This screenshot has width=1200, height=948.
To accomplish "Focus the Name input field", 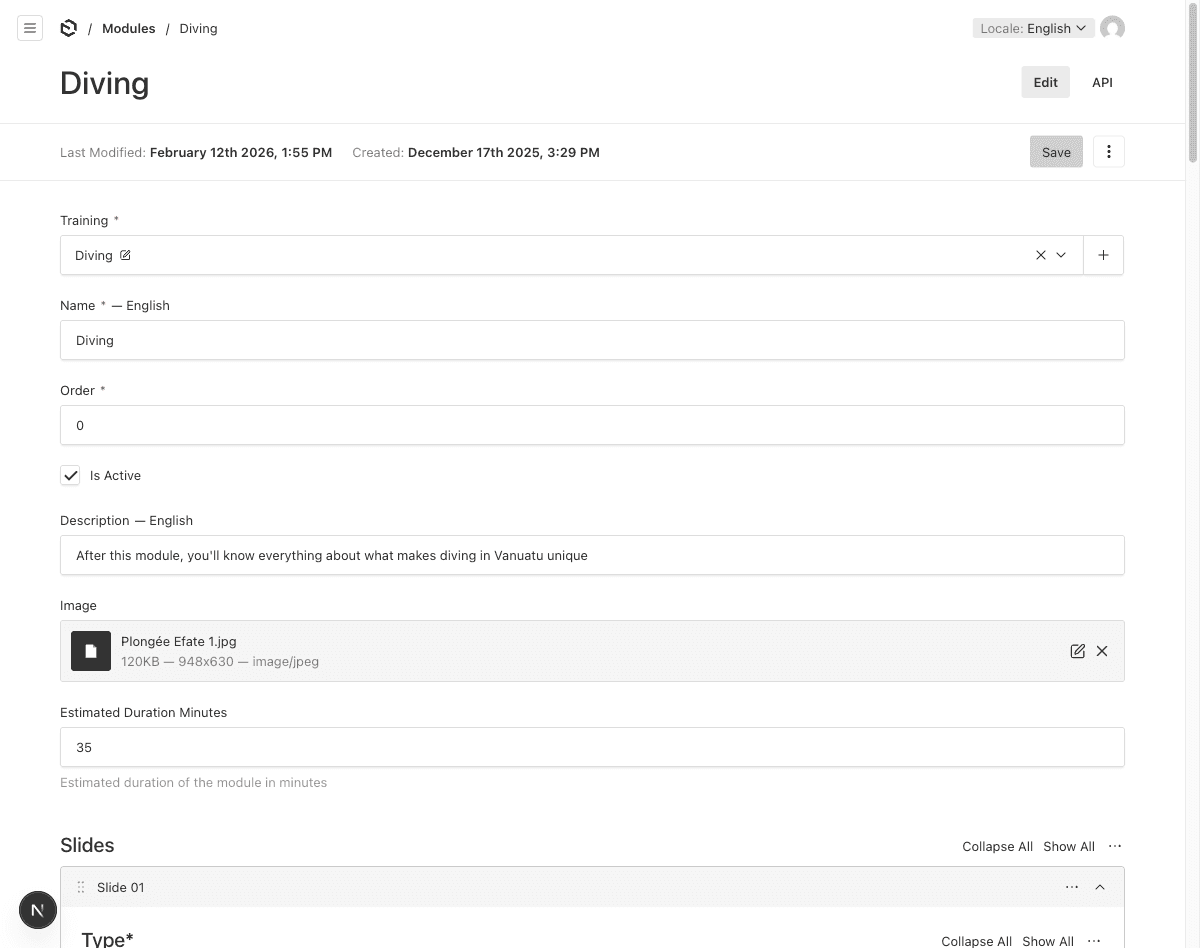I will [x=592, y=340].
